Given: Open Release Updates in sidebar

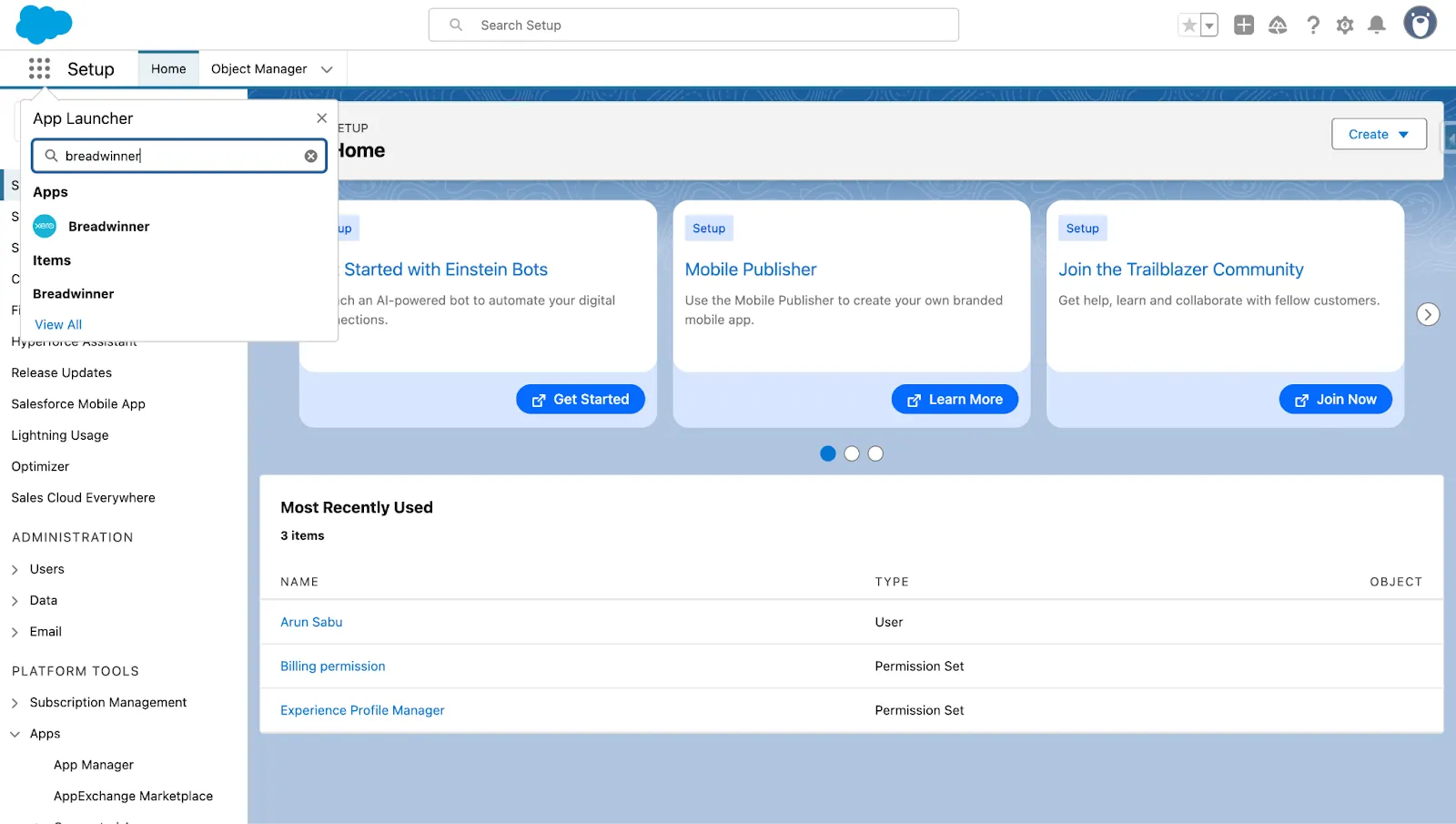Looking at the screenshot, I should [x=62, y=372].
